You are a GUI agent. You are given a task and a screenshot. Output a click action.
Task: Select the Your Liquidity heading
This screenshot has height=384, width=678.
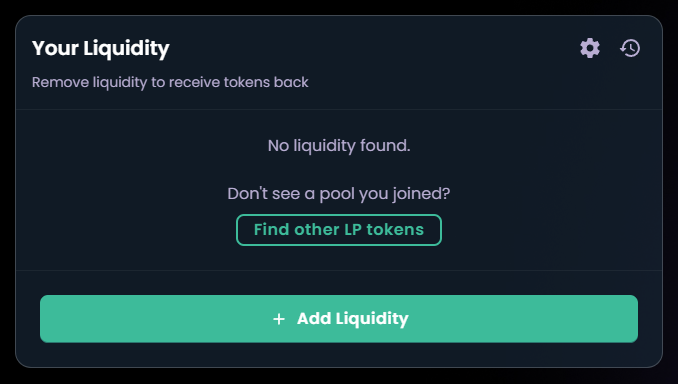pyautogui.click(x=100, y=48)
